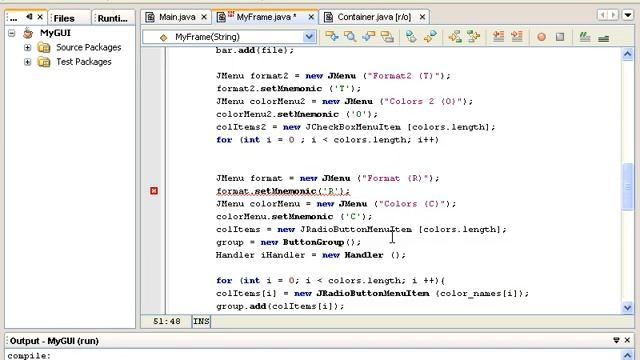Click the 'colorMenu2.setMnemonic ('O');' line
640x360 pixels.
pos(297,114)
